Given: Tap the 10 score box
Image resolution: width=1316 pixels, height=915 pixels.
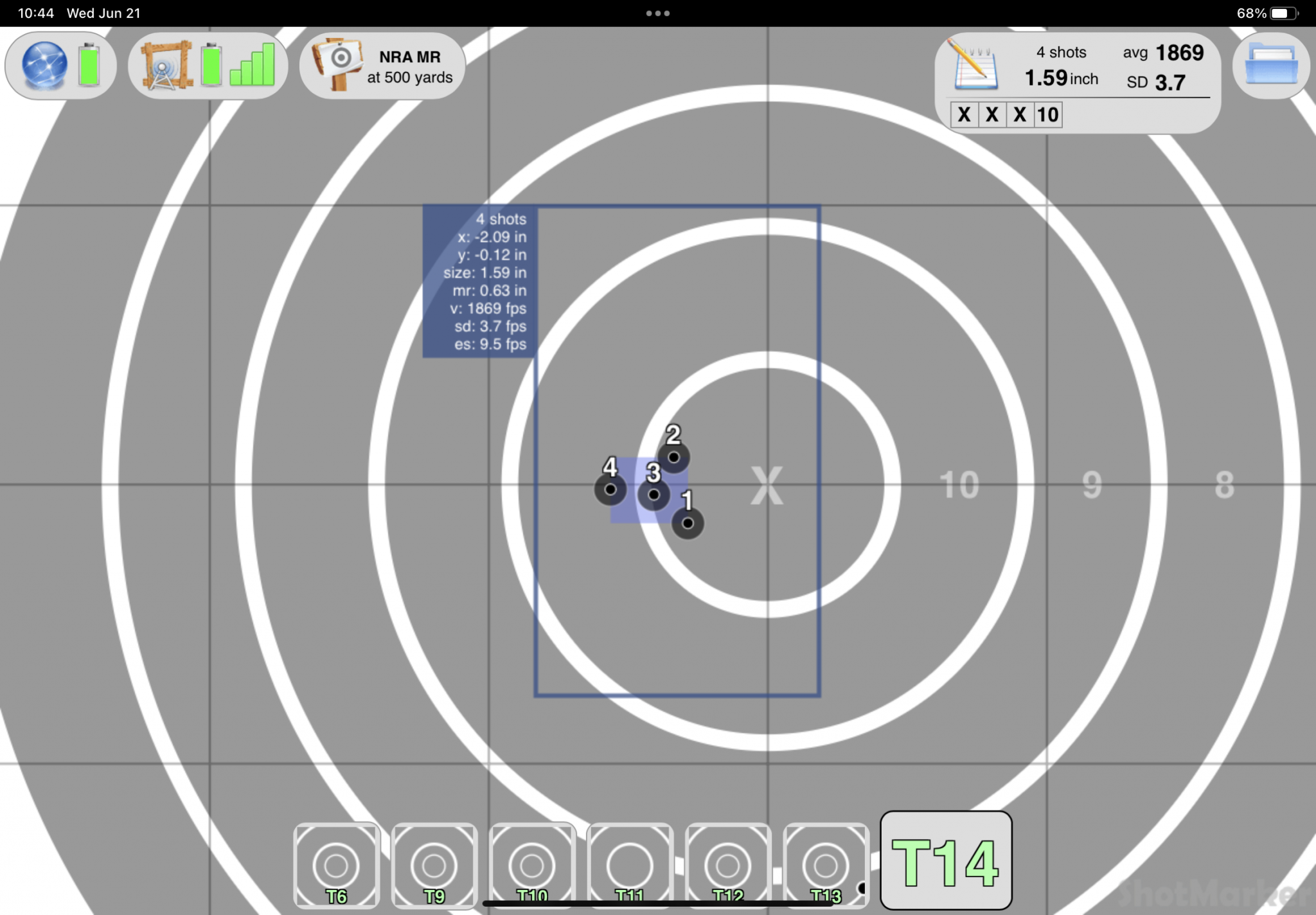Looking at the screenshot, I should tap(1047, 115).
